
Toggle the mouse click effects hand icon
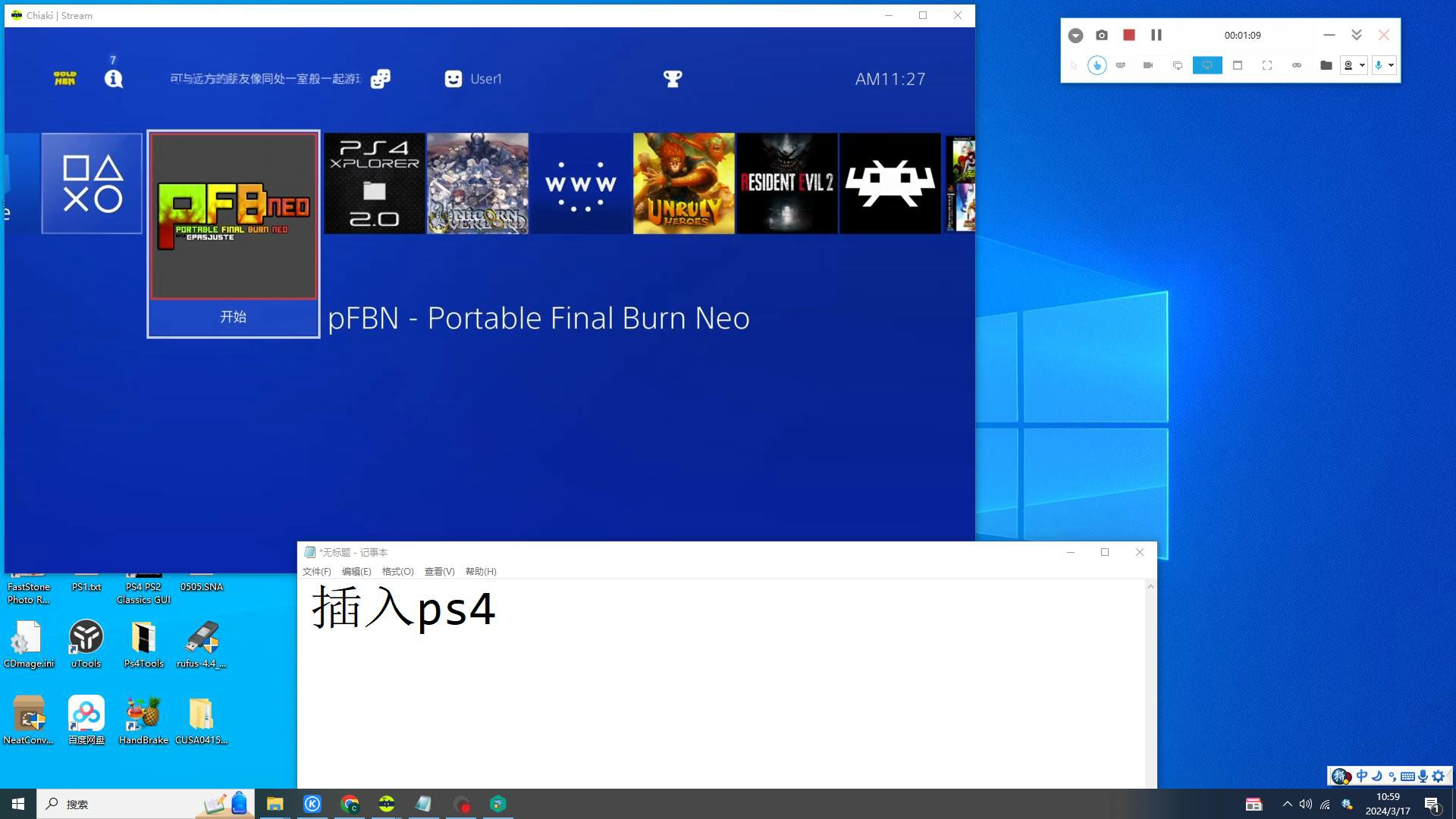pos(1097,65)
